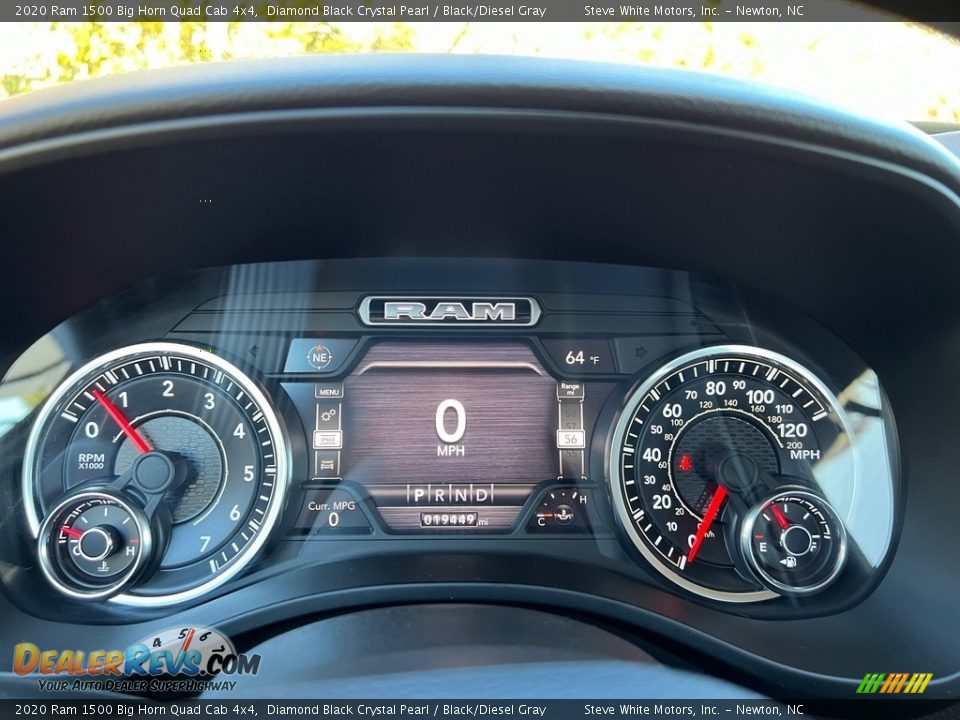Tap the left turn signal arrow indicator

click(x=253, y=351)
